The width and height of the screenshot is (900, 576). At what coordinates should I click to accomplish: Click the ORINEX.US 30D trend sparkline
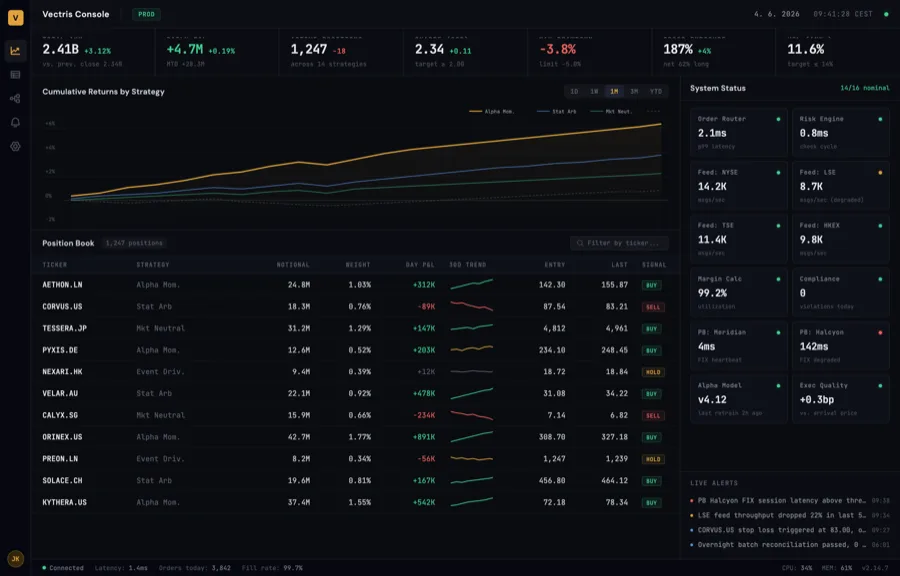point(471,437)
